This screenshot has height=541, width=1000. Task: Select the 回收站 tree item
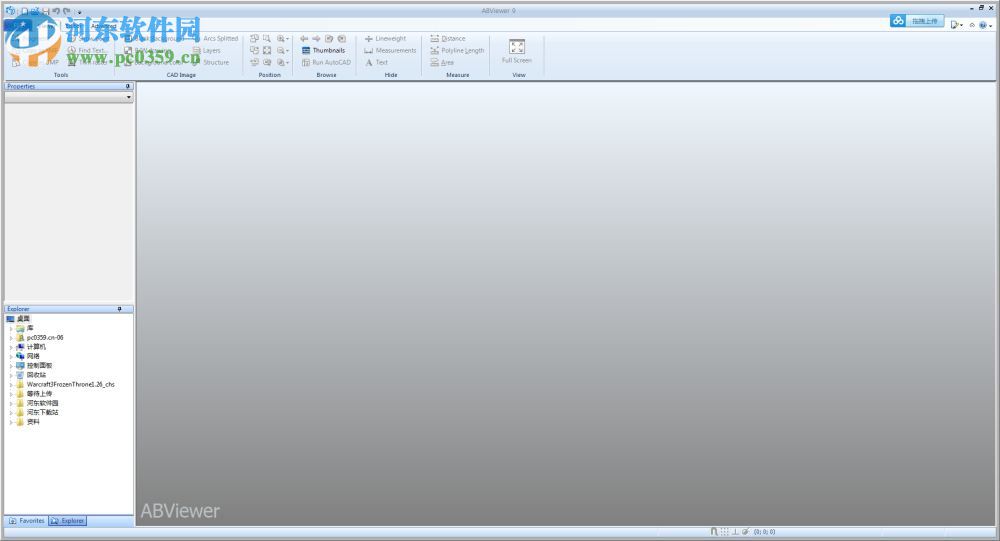click(36, 375)
